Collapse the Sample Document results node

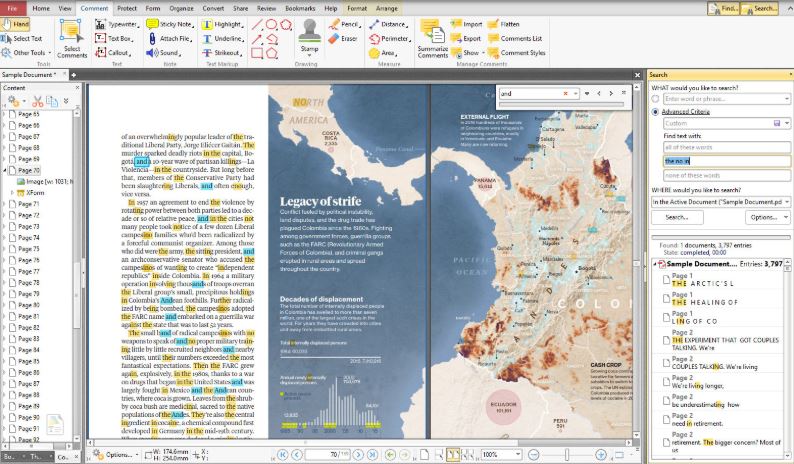point(655,264)
